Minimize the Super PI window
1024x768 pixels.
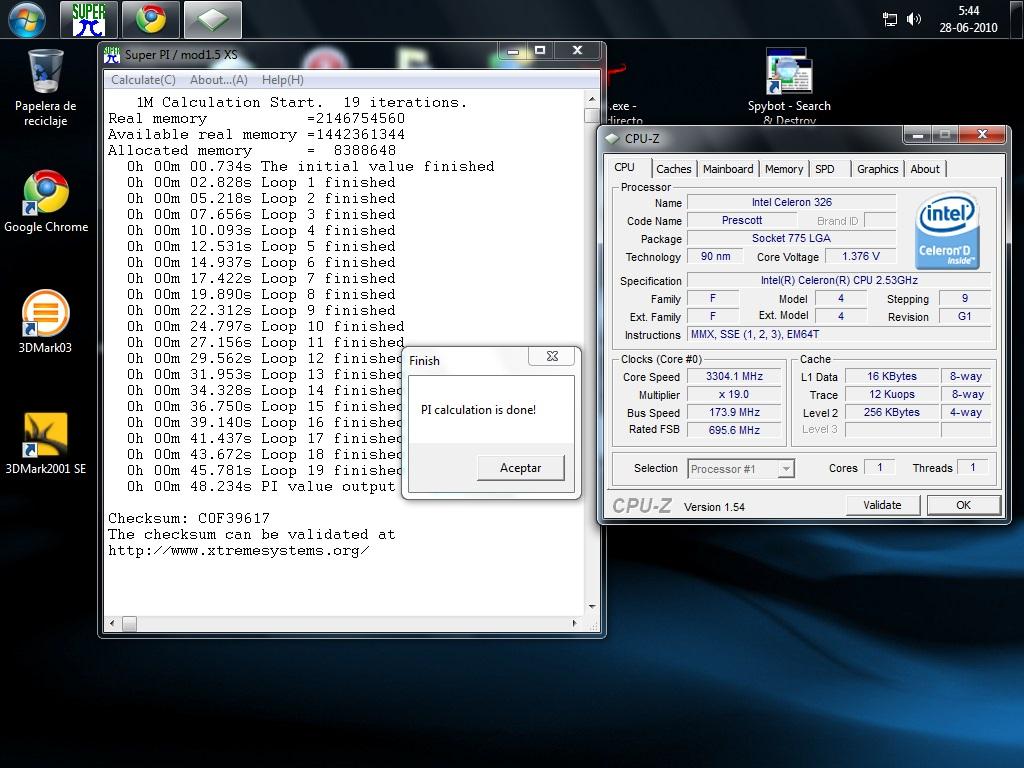tap(514, 51)
